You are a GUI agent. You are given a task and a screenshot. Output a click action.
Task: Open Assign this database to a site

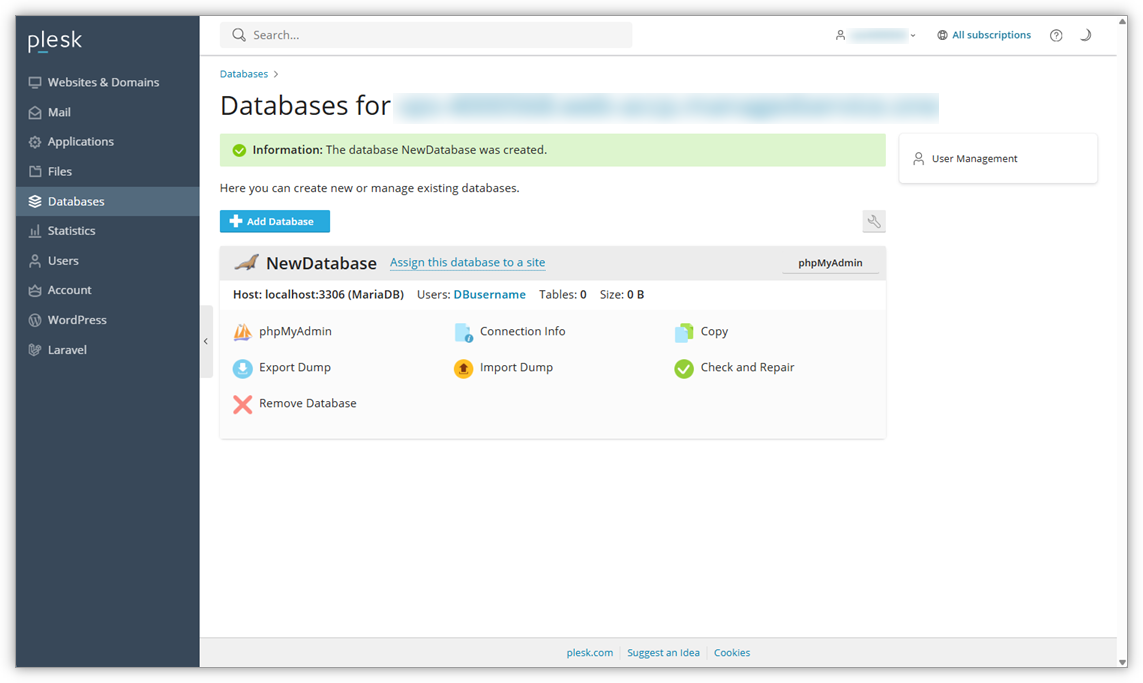coord(467,262)
